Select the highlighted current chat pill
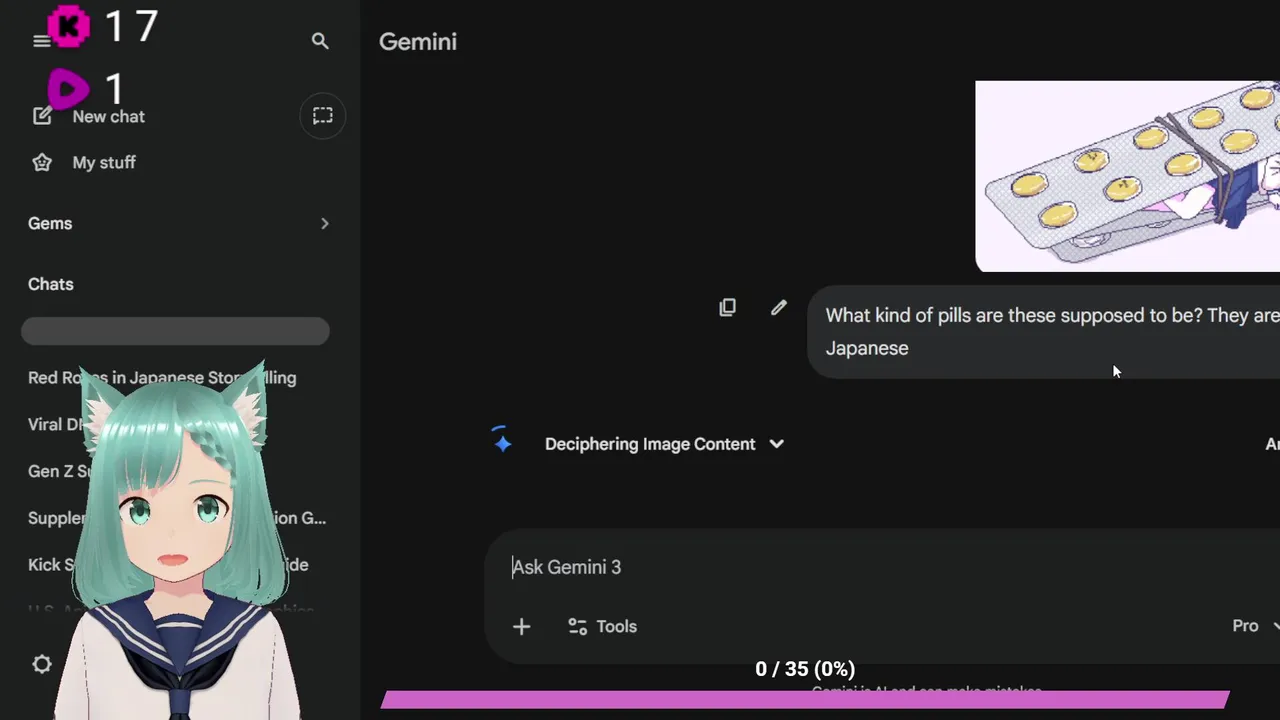The height and width of the screenshot is (720, 1280). click(x=175, y=331)
